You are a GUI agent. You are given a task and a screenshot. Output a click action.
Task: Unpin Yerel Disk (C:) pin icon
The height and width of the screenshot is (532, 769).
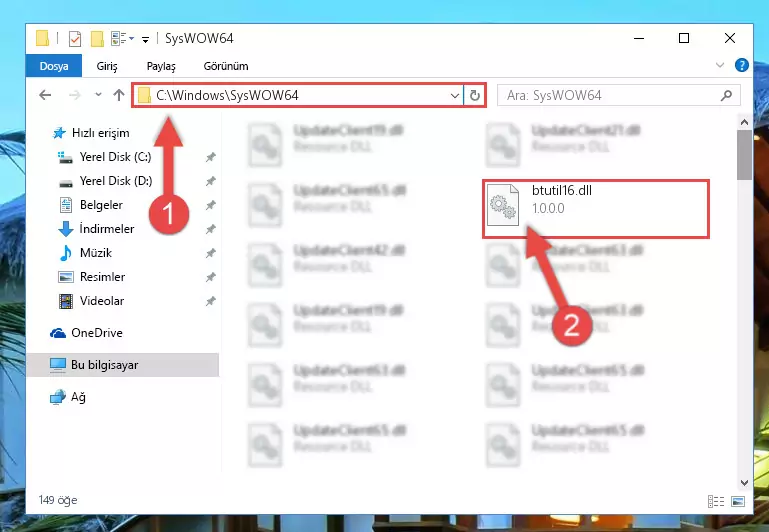point(210,157)
